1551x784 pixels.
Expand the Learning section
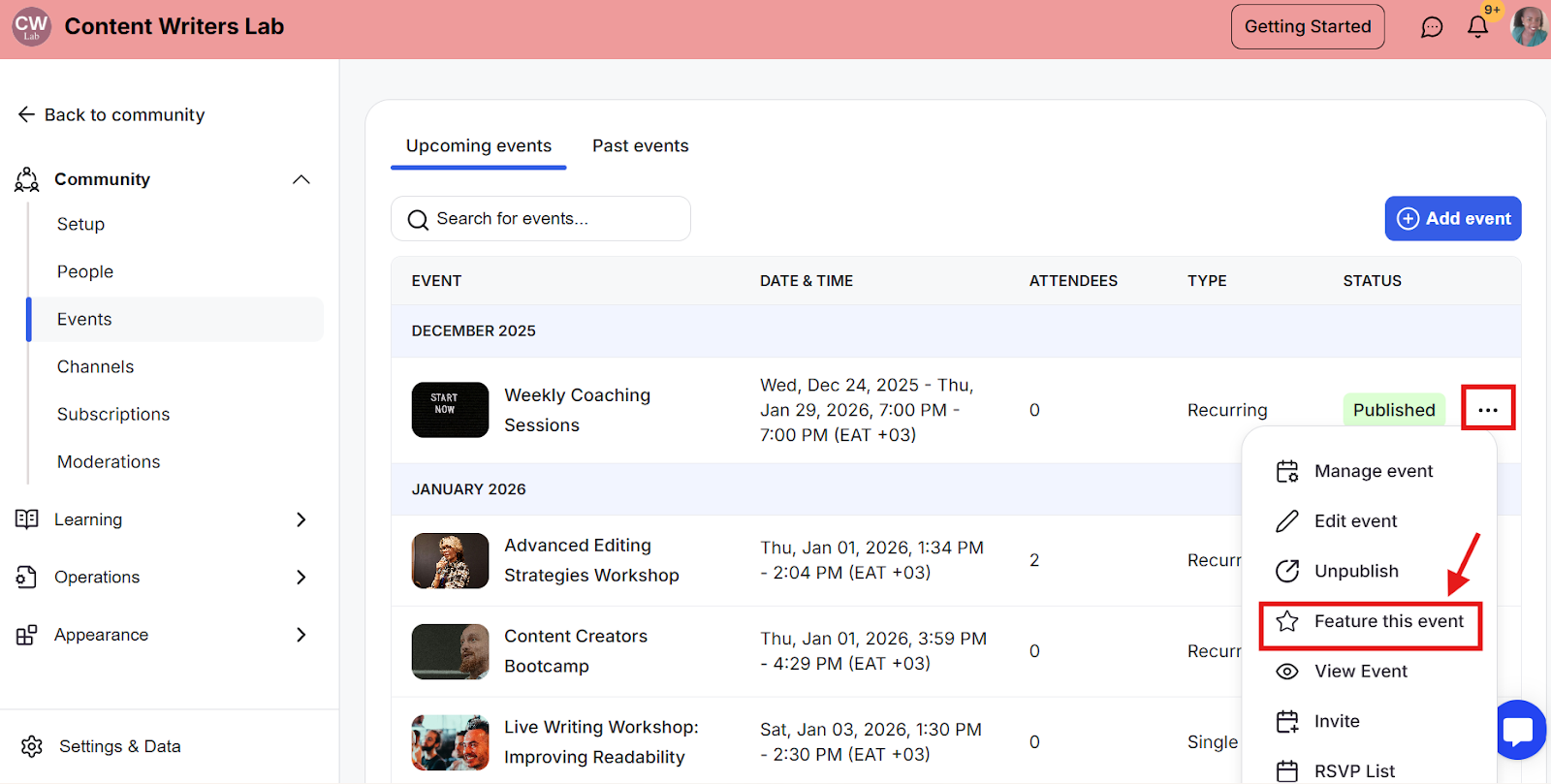[x=301, y=519]
